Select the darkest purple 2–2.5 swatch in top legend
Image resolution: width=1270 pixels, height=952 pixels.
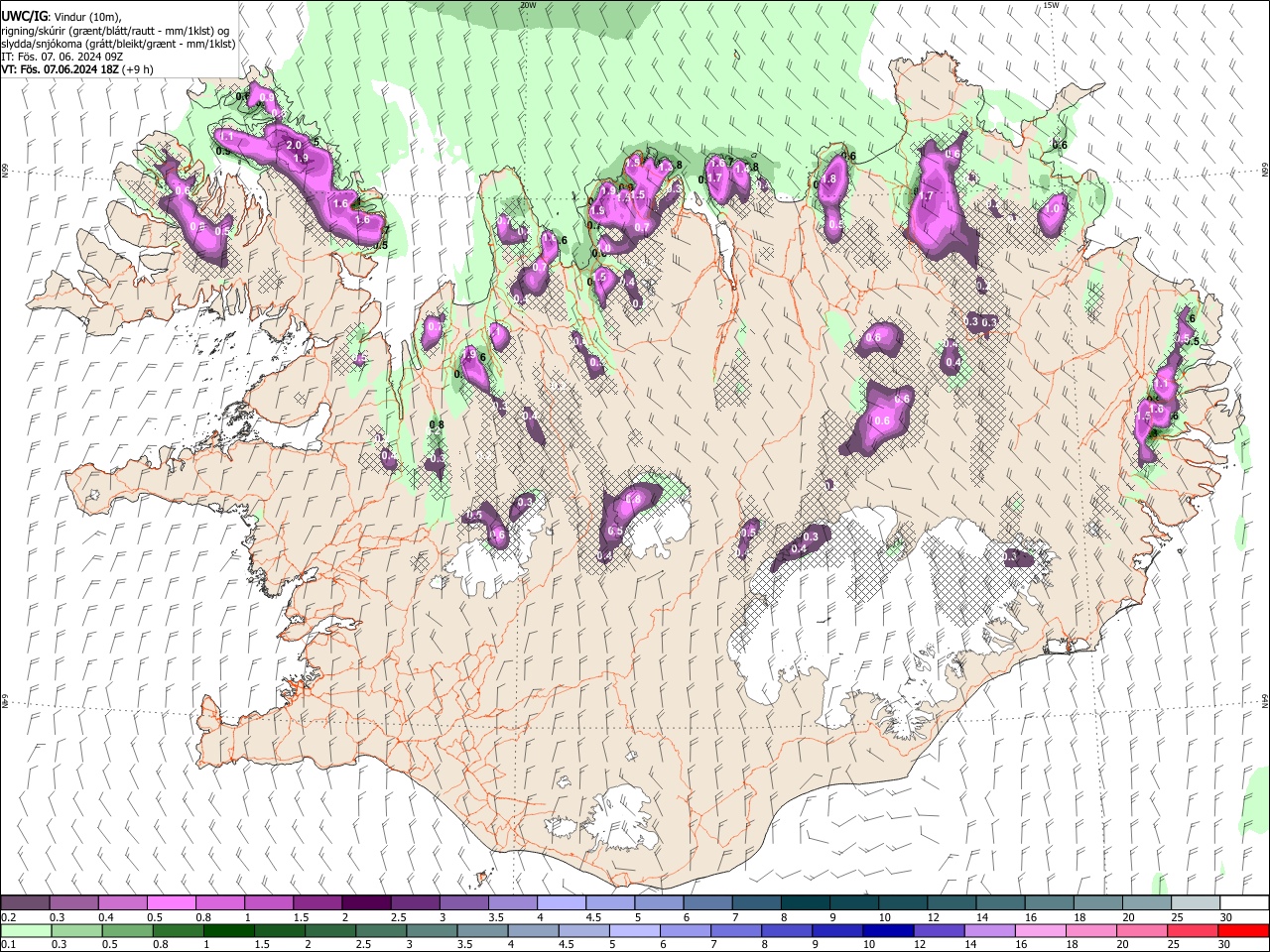(x=366, y=903)
